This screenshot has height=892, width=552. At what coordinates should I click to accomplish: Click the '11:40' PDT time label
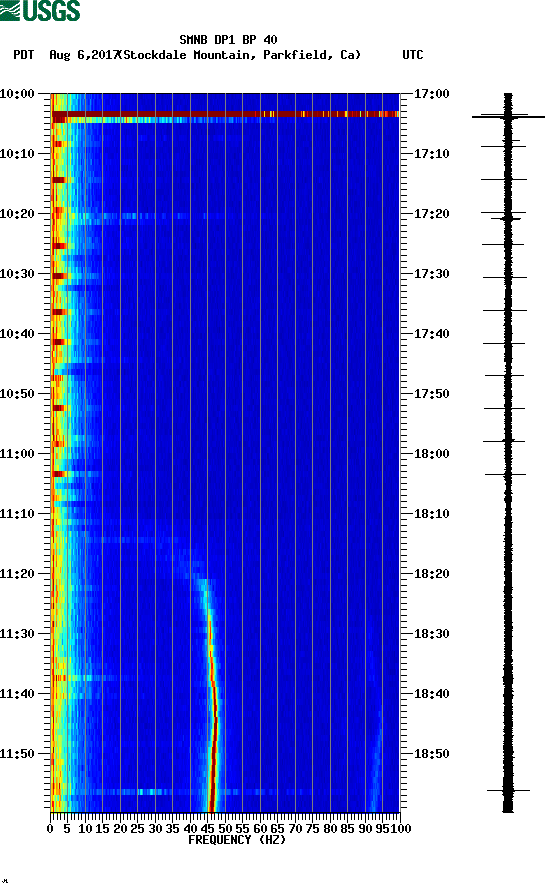point(17,694)
